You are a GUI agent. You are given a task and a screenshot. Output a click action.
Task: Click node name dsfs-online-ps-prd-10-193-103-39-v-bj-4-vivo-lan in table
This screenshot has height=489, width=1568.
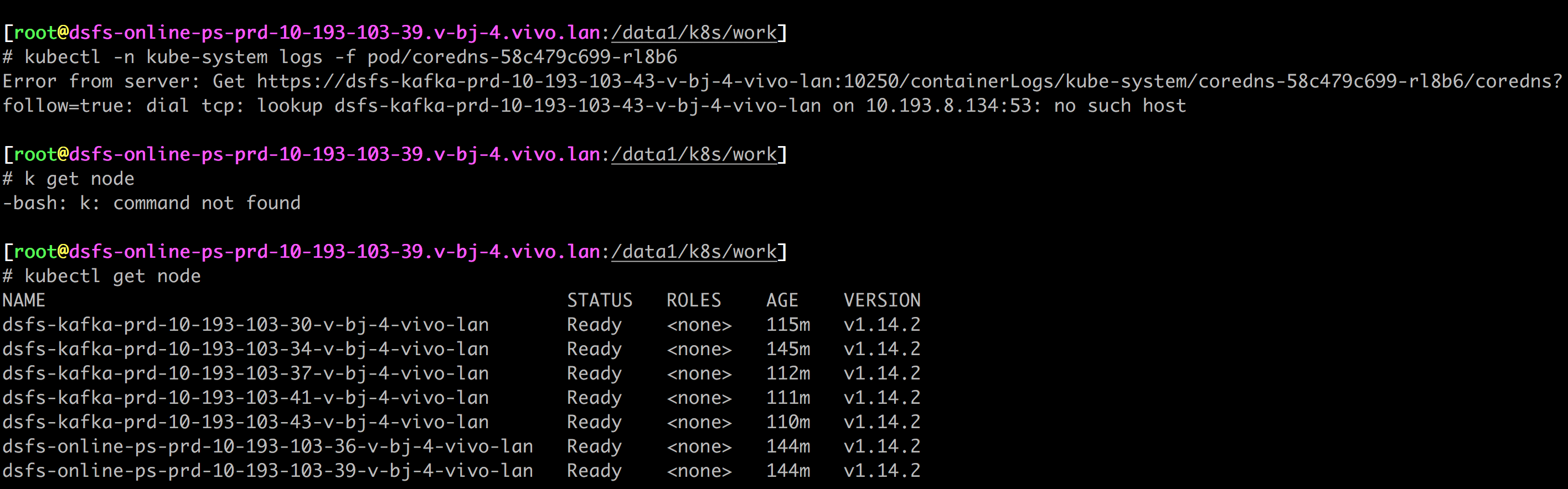pos(268,471)
